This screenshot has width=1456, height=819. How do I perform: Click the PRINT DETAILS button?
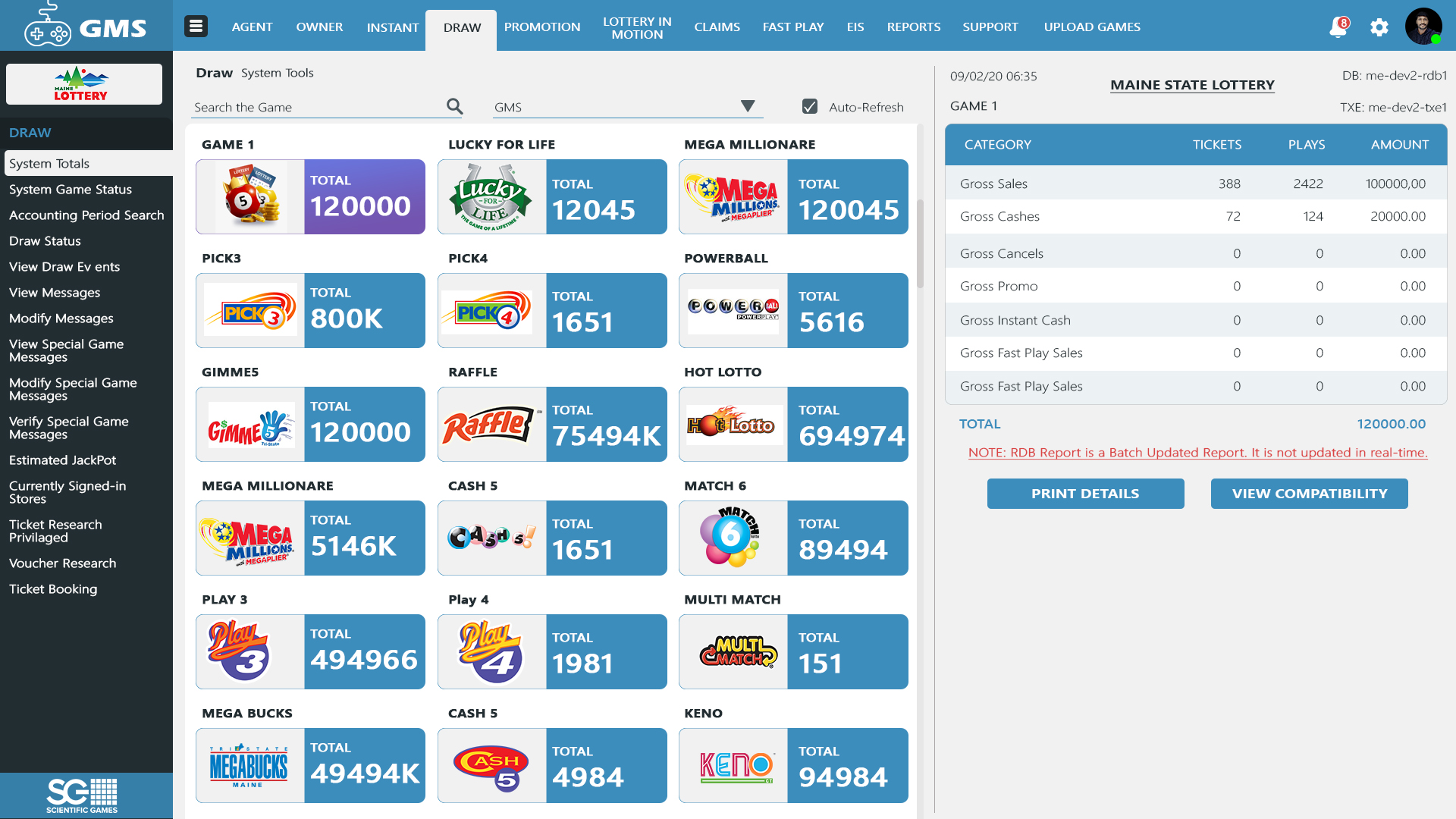[1085, 493]
